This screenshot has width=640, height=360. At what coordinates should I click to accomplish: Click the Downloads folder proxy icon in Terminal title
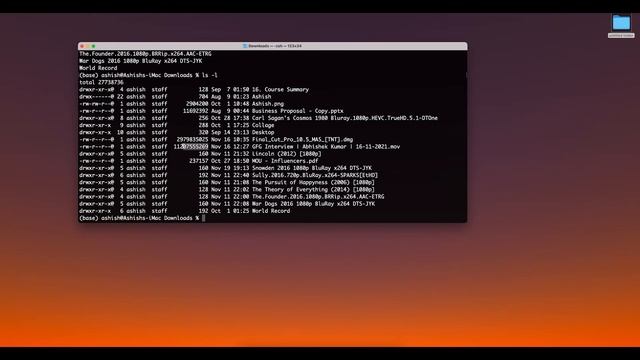[245, 46]
